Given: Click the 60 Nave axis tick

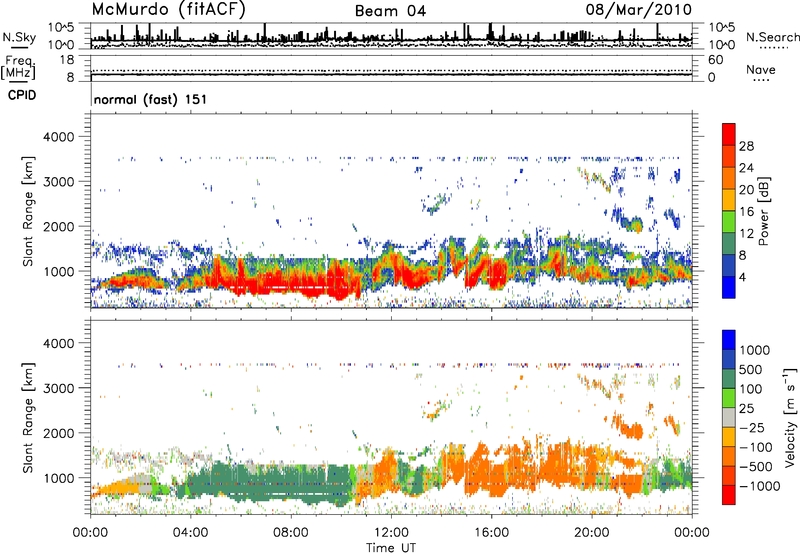Looking at the screenshot, I should (715, 60).
